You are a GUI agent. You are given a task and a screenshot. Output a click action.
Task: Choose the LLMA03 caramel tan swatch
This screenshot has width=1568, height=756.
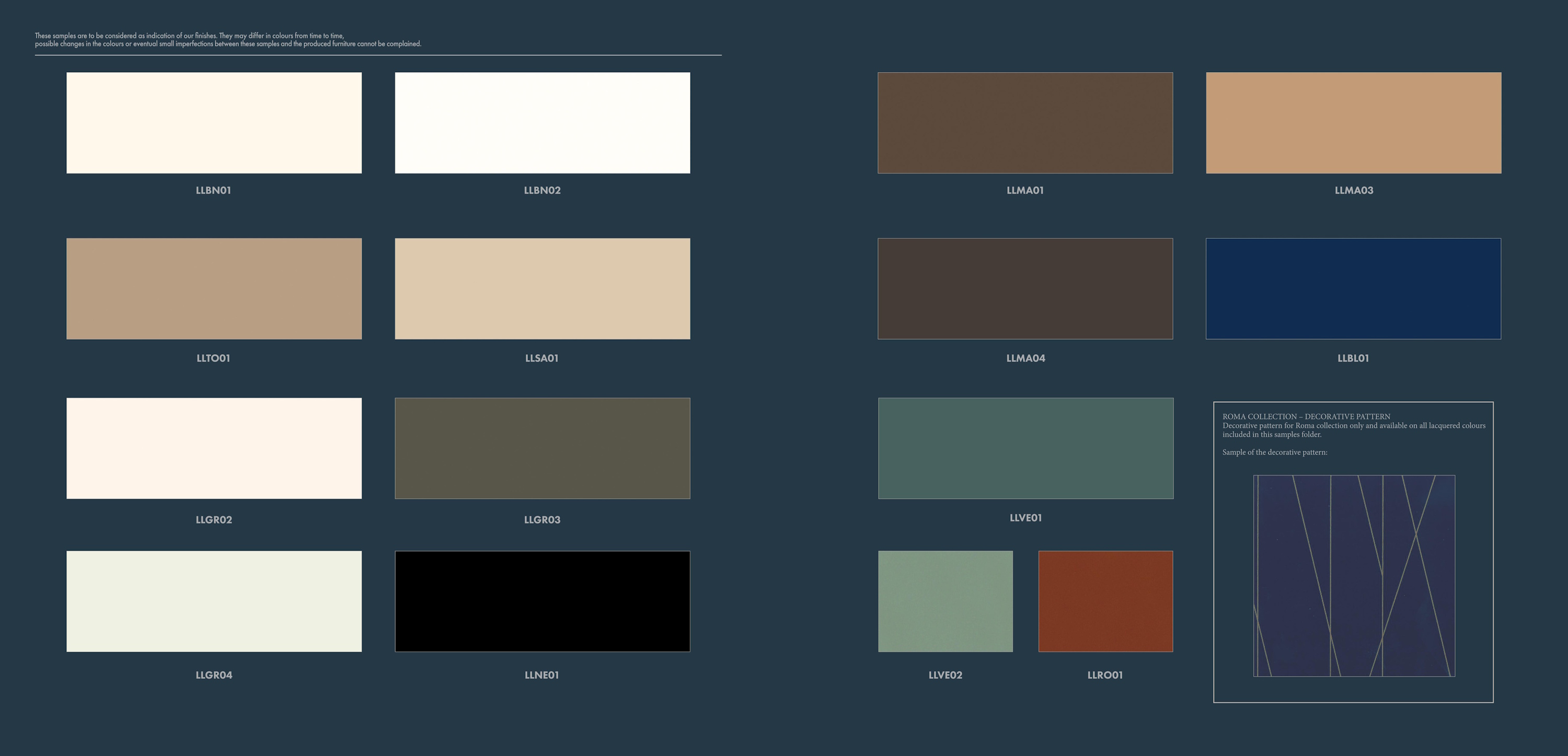(x=1353, y=122)
